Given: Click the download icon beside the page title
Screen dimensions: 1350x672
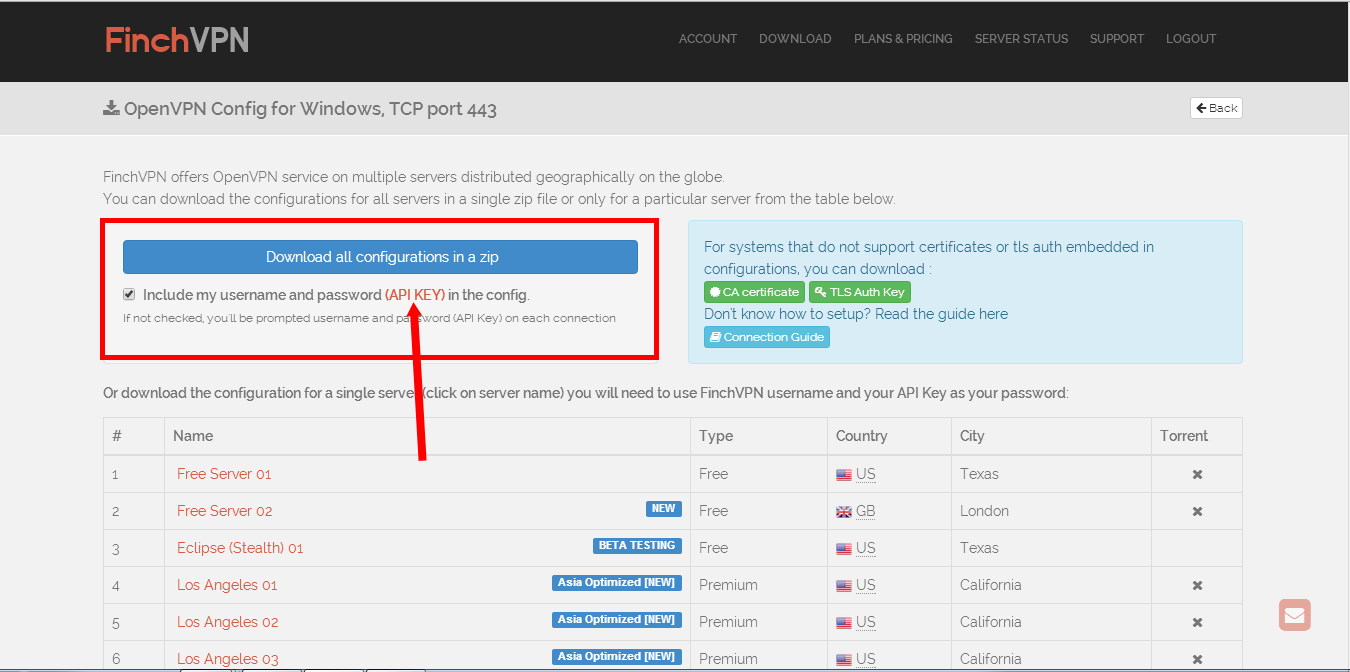Looking at the screenshot, I should (x=111, y=108).
